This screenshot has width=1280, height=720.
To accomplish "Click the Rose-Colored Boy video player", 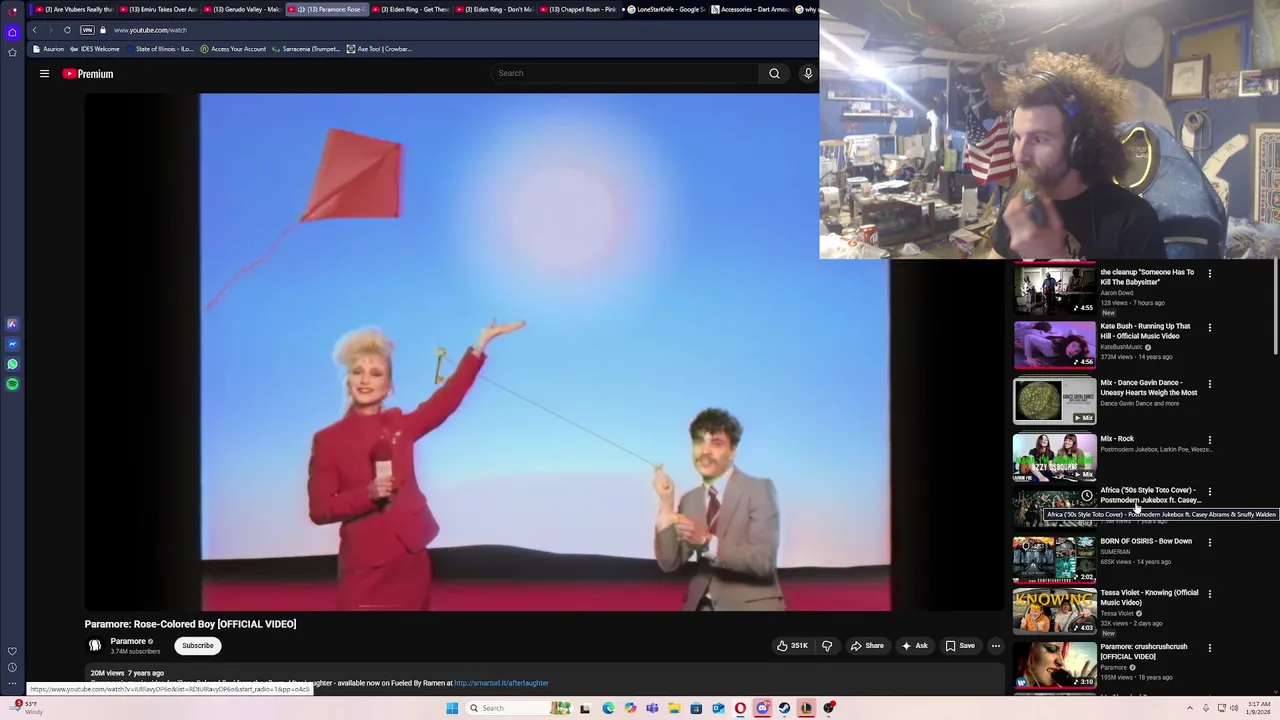I will tap(545, 352).
